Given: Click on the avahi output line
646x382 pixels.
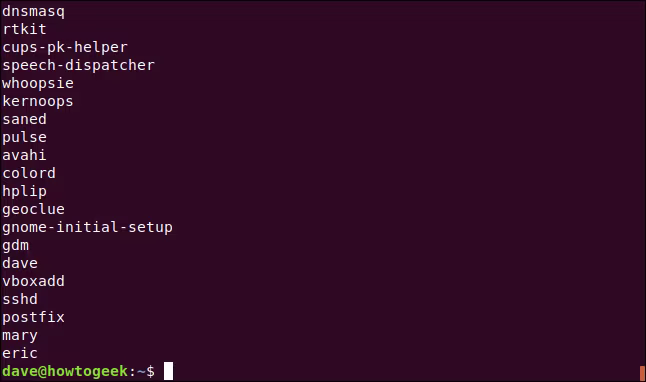Looking at the screenshot, I should click(x=24, y=155).
